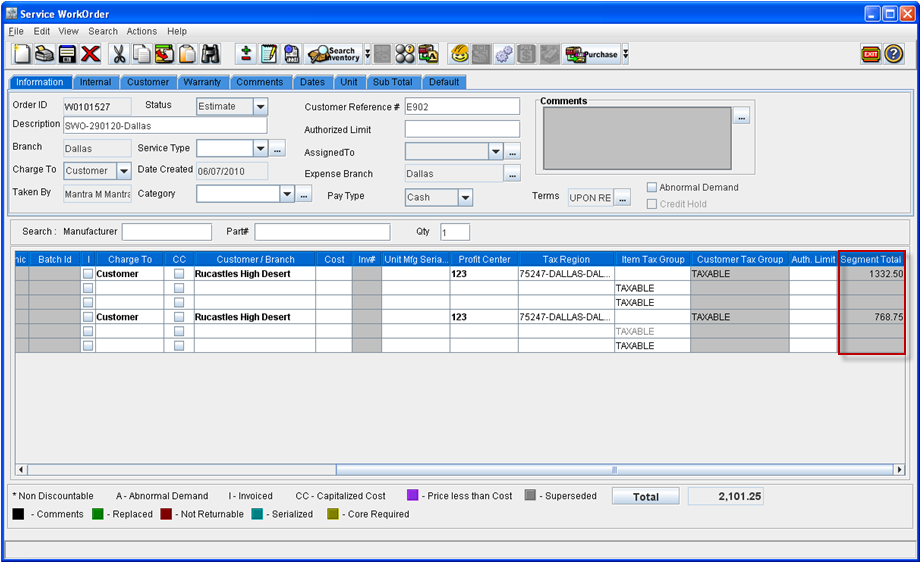Switch to the Dates tab
The width and height of the screenshot is (920, 562).
(312, 82)
